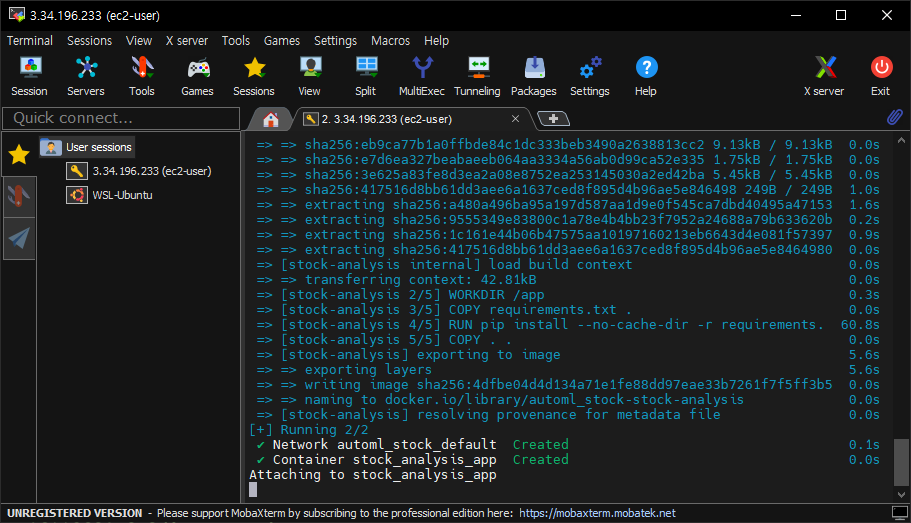Open the Settings menu in menu bar
The width and height of the screenshot is (911, 523).
(335, 41)
